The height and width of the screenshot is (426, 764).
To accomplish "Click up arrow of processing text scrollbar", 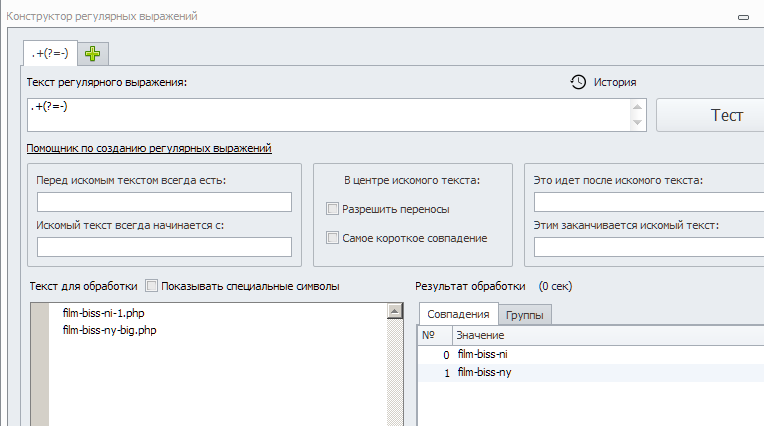I will pos(394,312).
